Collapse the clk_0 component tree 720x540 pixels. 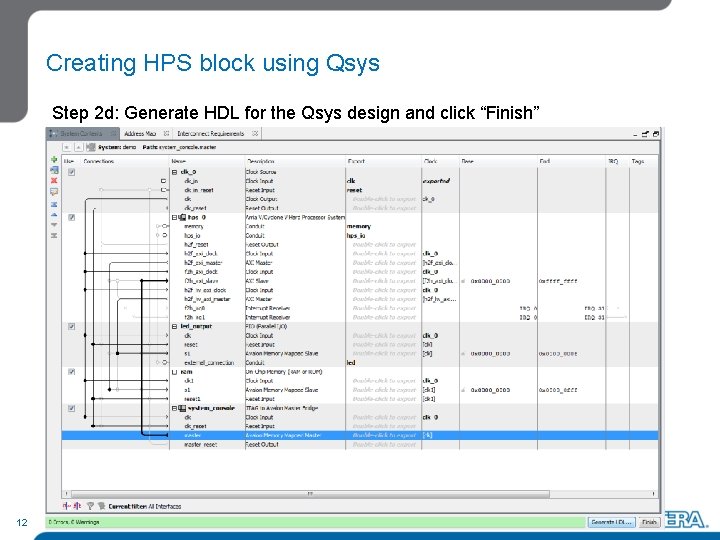(174, 172)
